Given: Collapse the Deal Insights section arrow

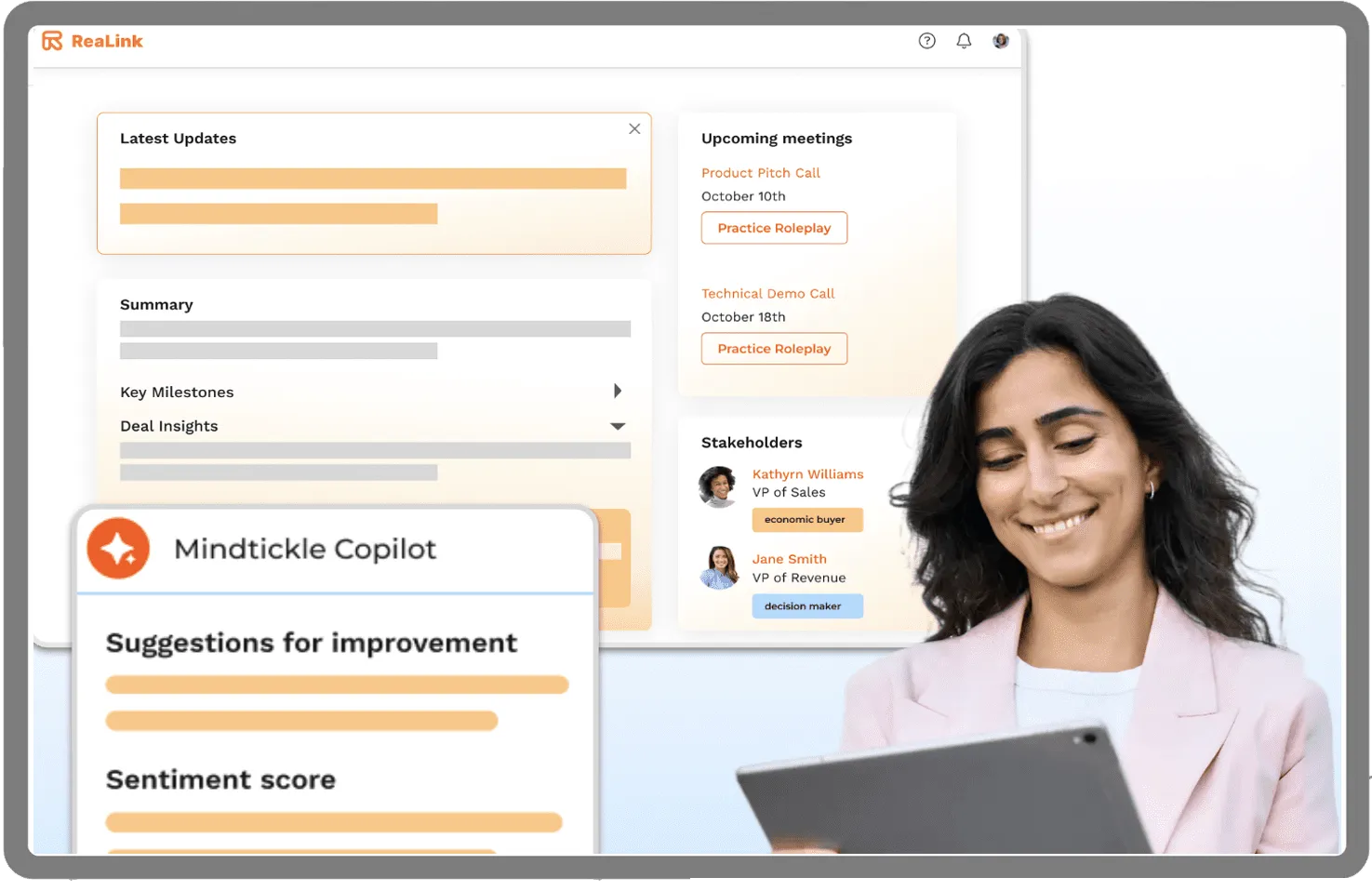Looking at the screenshot, I should (618, 426).
